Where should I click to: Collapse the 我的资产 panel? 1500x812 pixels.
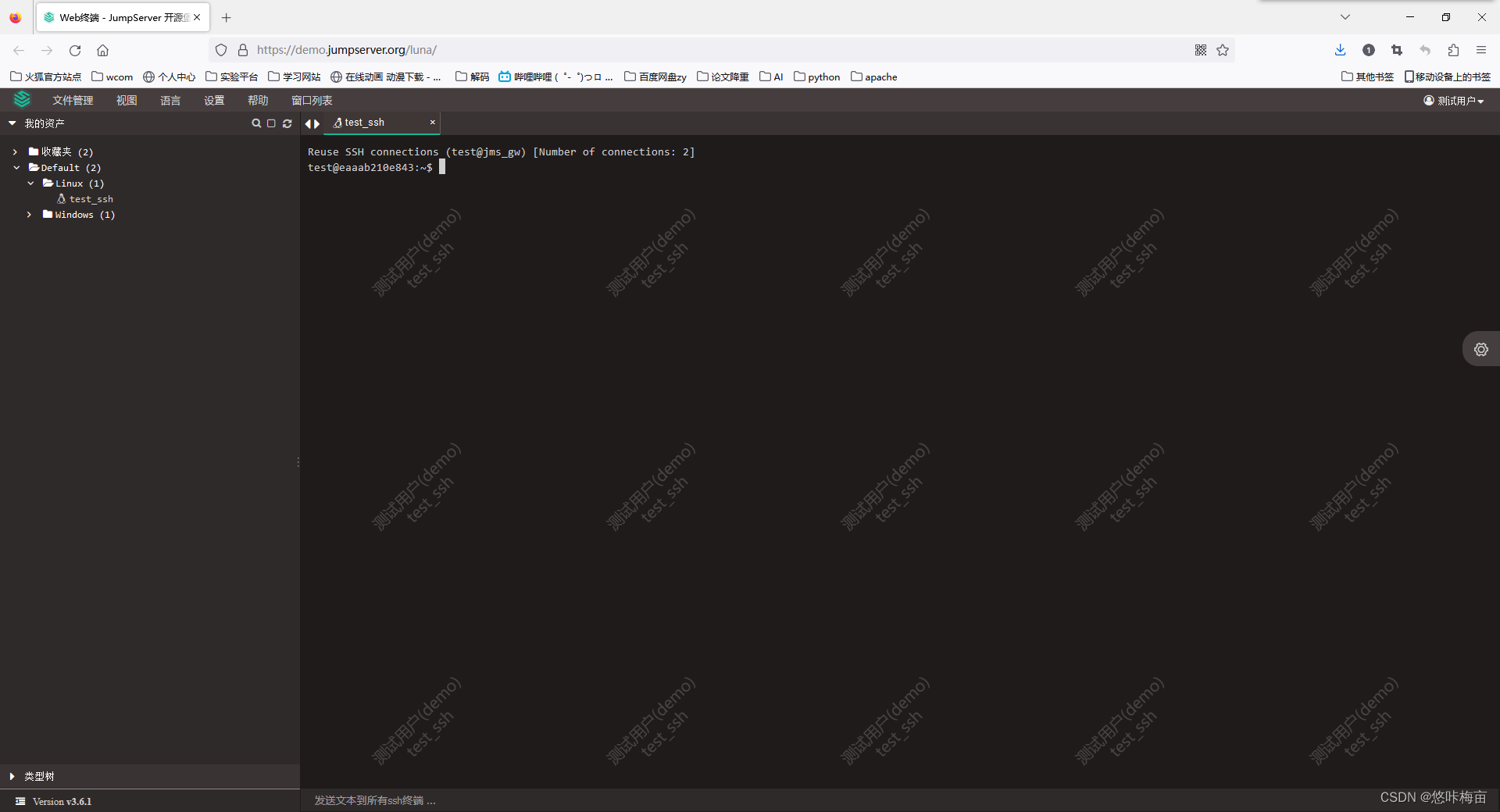[x=12, y=123]
